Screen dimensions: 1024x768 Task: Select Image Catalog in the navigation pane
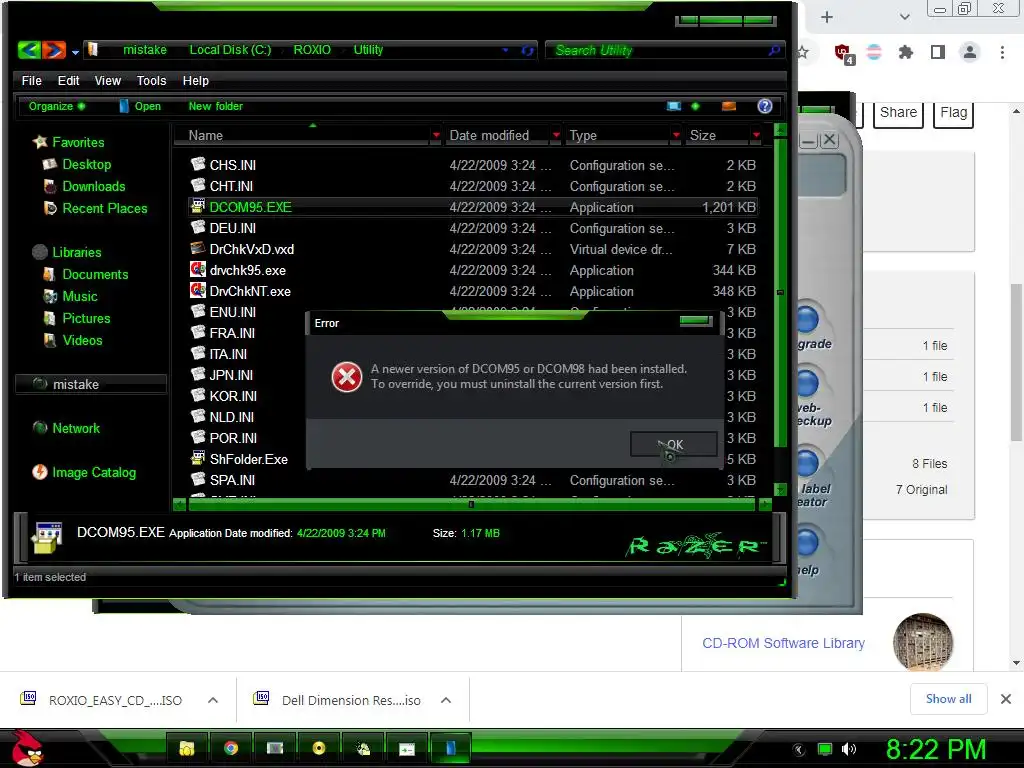(84, 472)
